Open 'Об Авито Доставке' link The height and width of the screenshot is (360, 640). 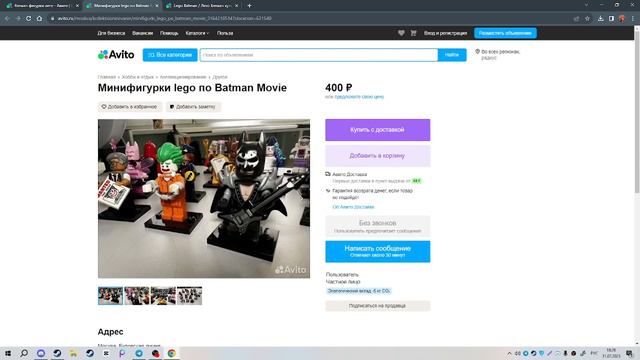(353, 207)
